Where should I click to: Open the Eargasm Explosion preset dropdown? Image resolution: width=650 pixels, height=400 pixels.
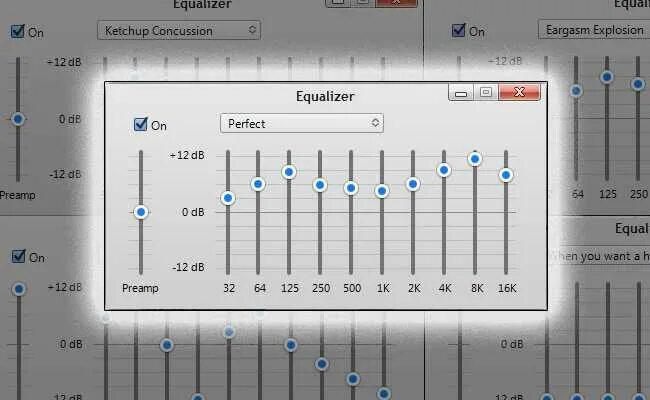tap(594, 30)
